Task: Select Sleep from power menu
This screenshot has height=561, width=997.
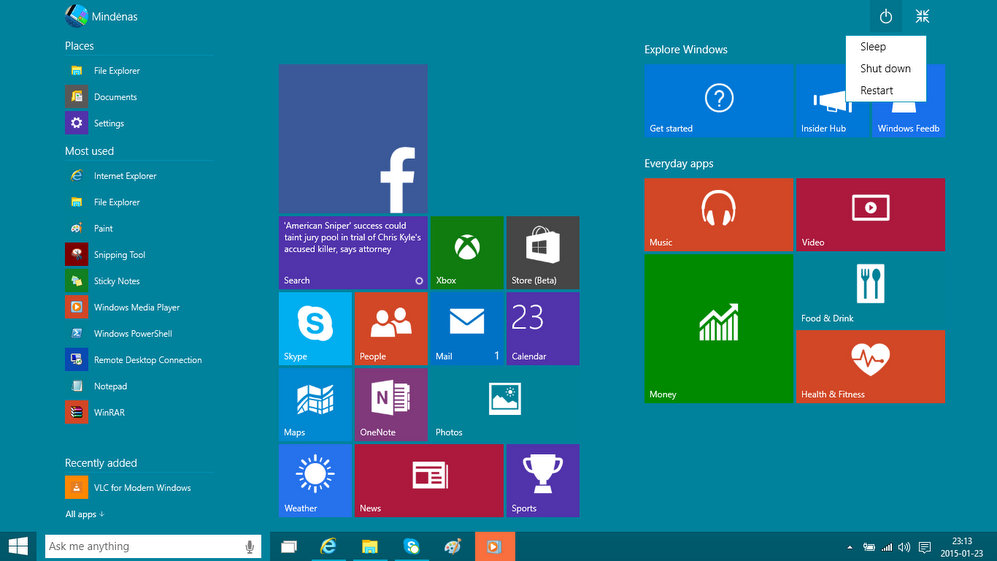Action: tap(873, 47)
